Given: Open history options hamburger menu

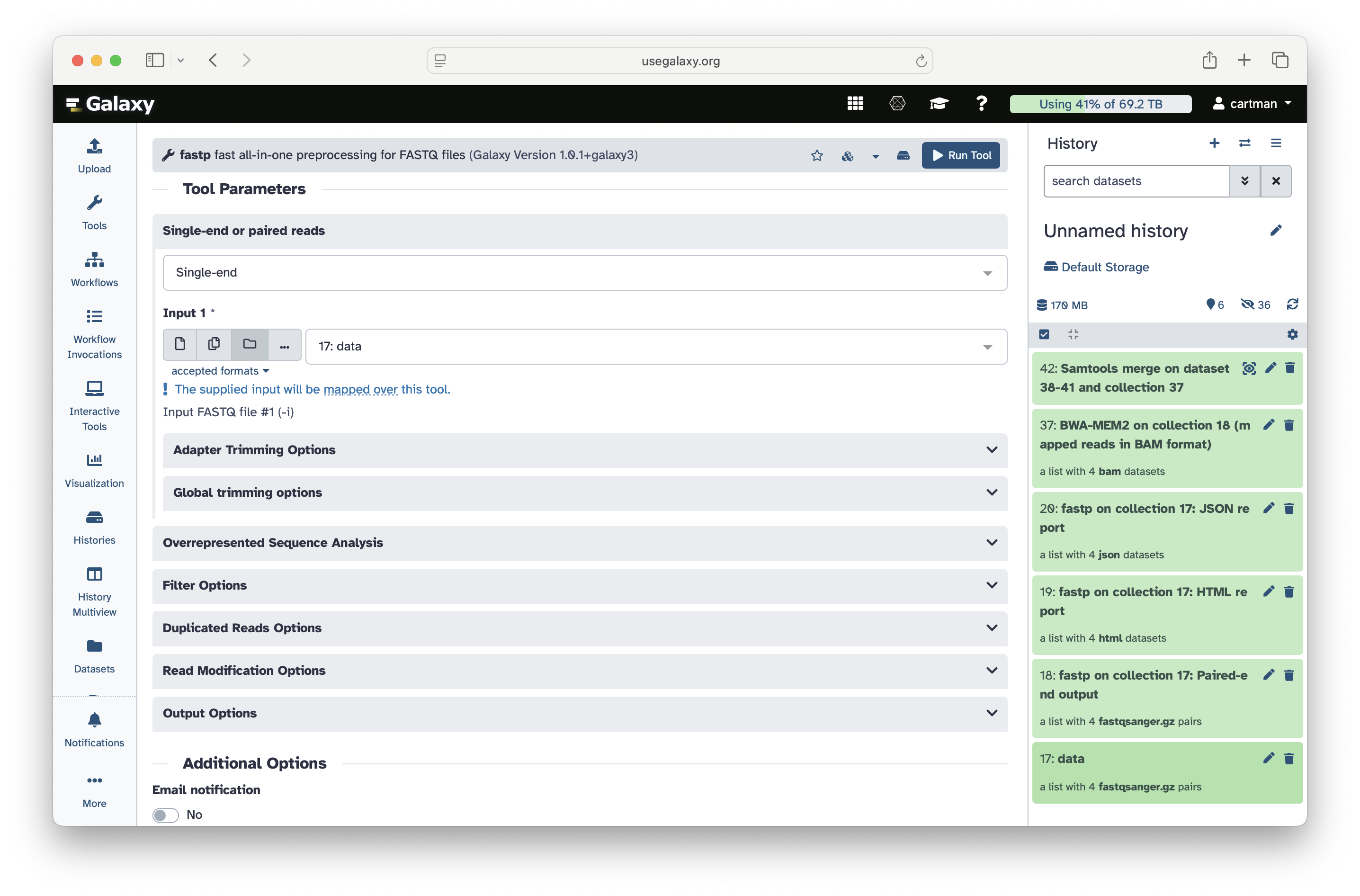Looking at the screenshot, I should pos(1275,143).
